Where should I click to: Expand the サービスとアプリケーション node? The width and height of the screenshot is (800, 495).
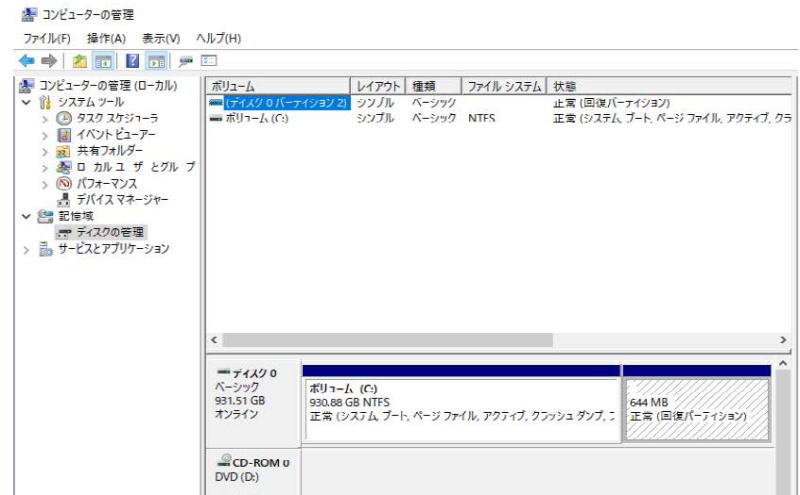(27, 249)
